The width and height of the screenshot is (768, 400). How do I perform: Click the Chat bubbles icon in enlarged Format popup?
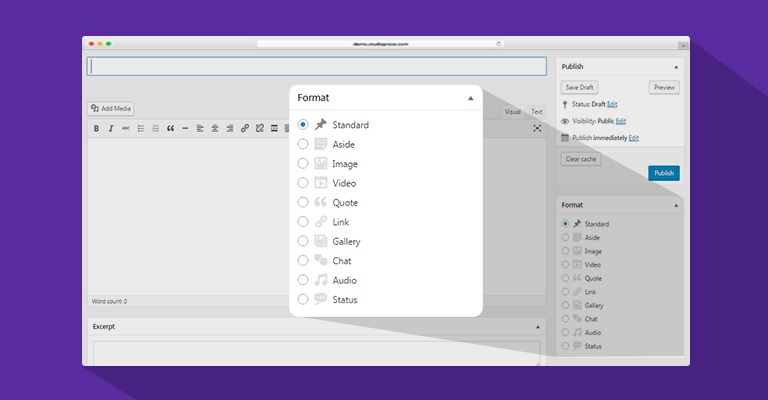[x=321, y=260]
